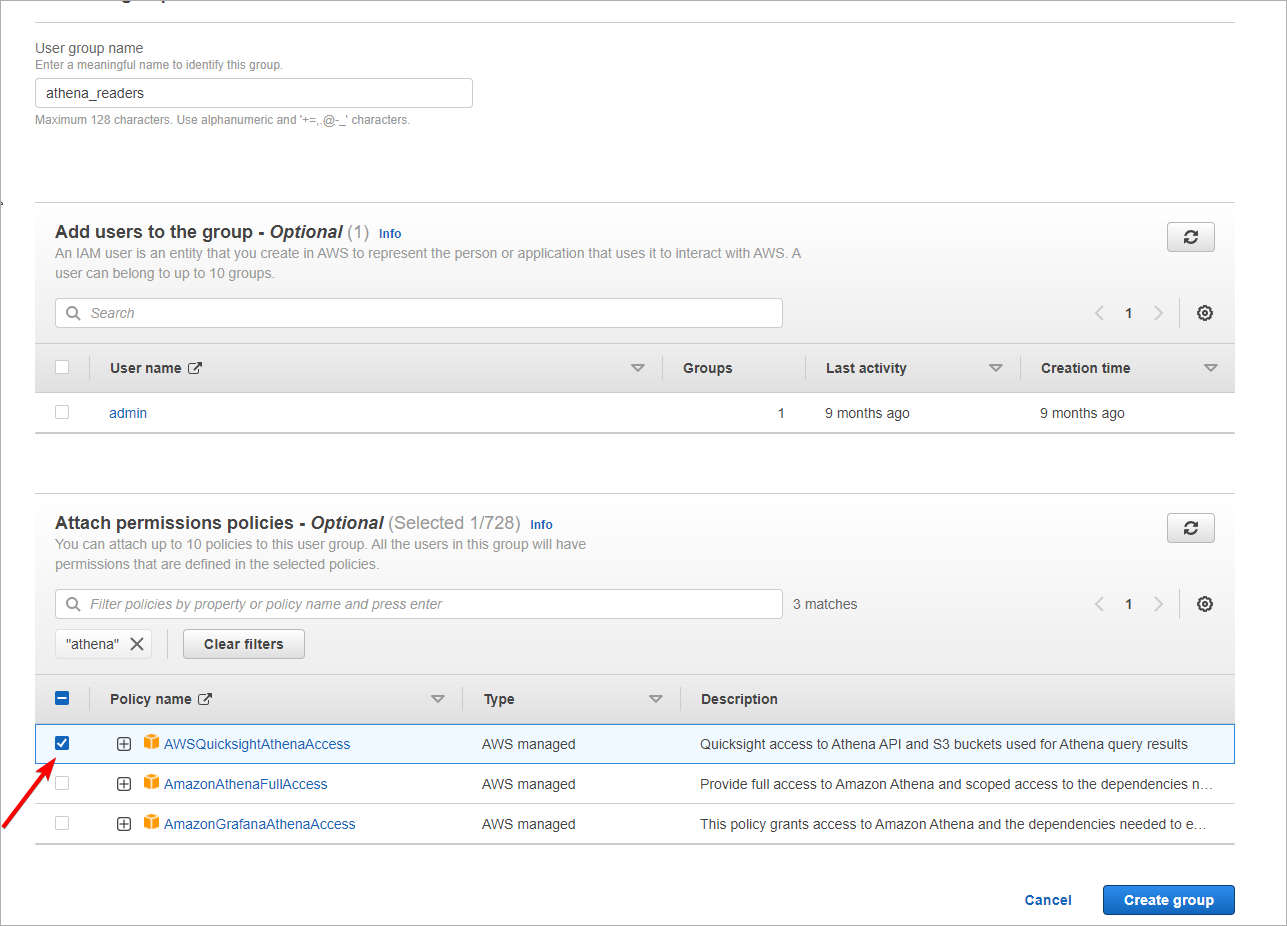Image resolution: width=1287 pixels, height=926 pixels.
Task: Refresh the permissions policies list
Action: 1190,528
